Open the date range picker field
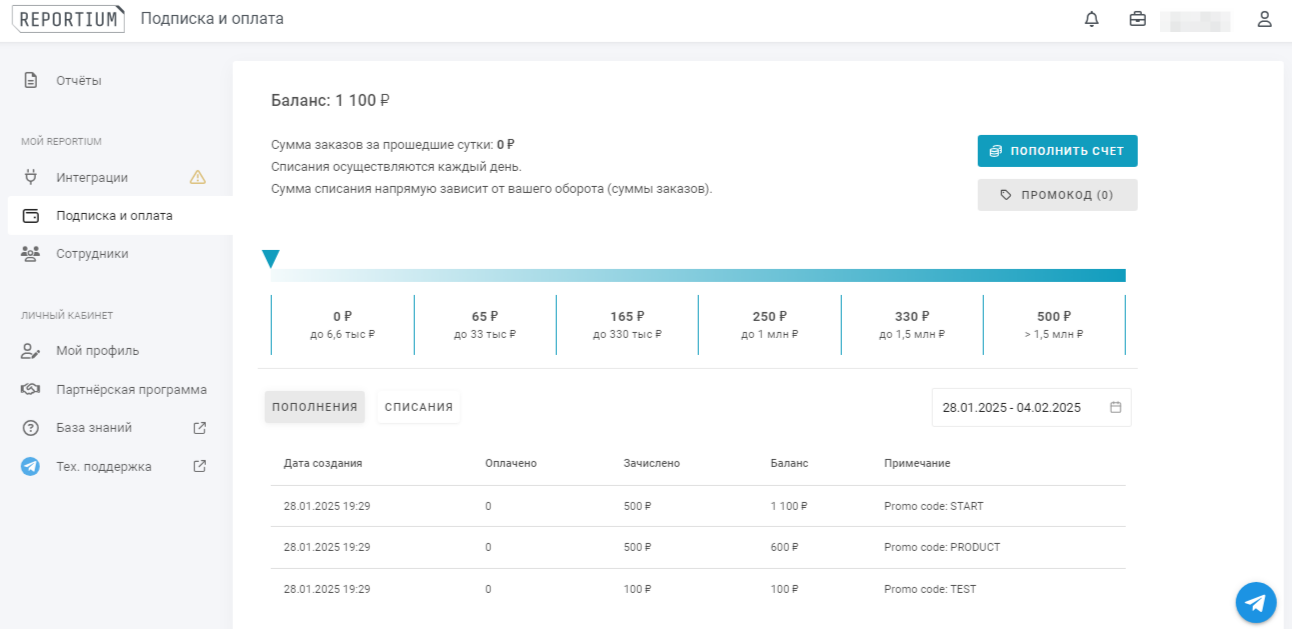The width and height of the screenshot is (1292, 629). (1020, 407)
